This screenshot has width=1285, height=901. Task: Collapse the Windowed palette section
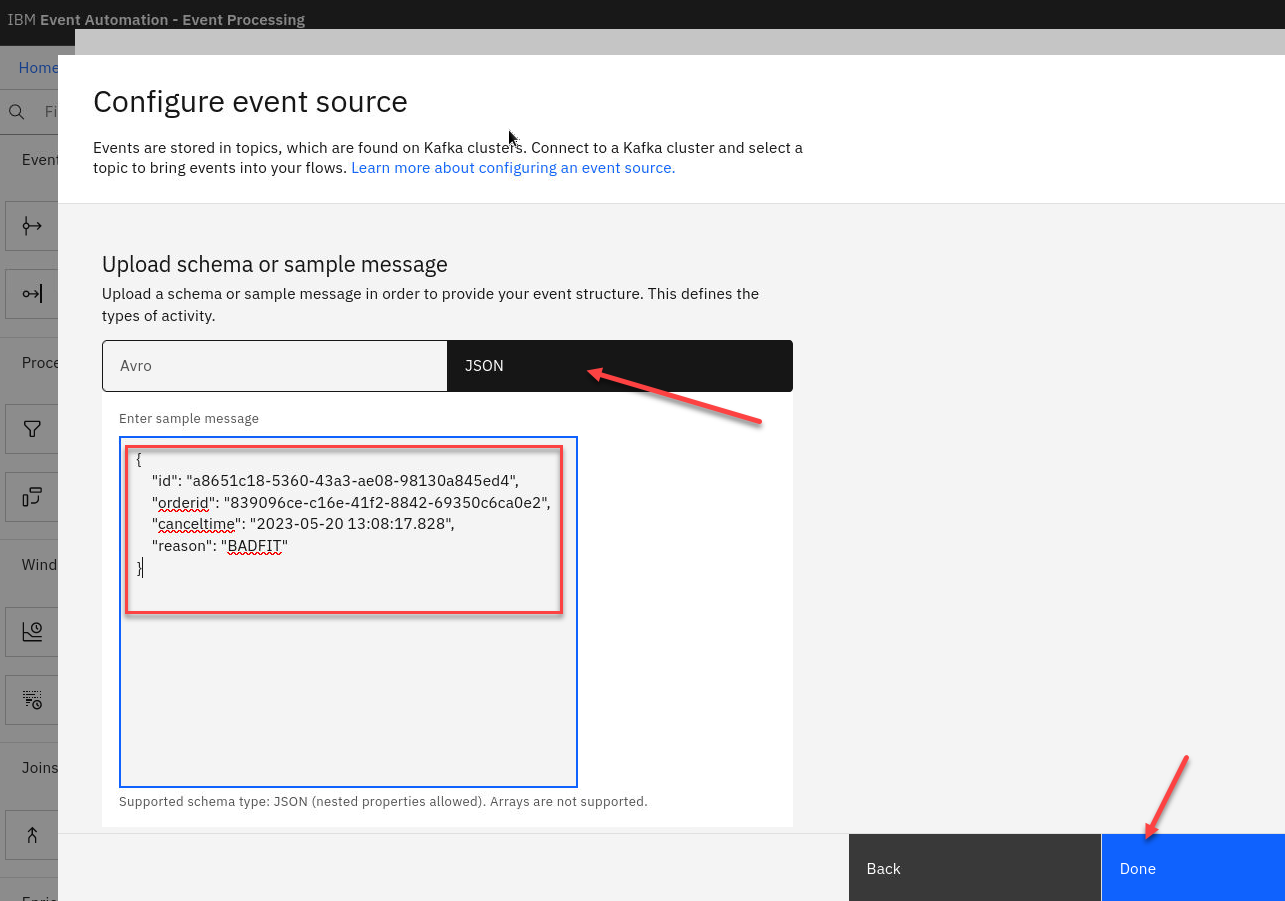pyautogui.click(x=40, y=565)
